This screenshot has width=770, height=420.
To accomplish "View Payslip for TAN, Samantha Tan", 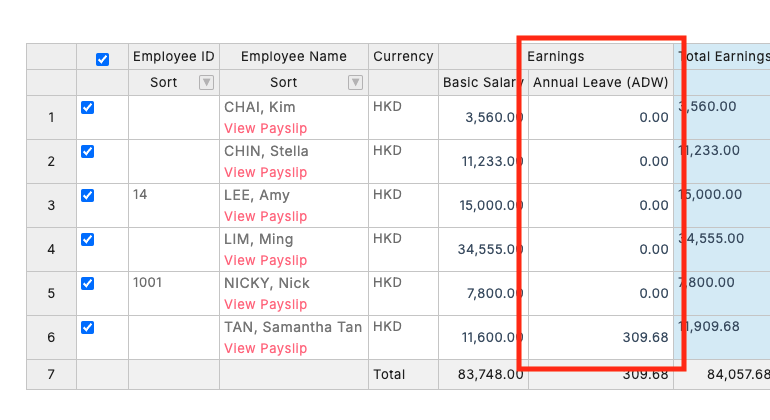I will click(x=265, y=348).
